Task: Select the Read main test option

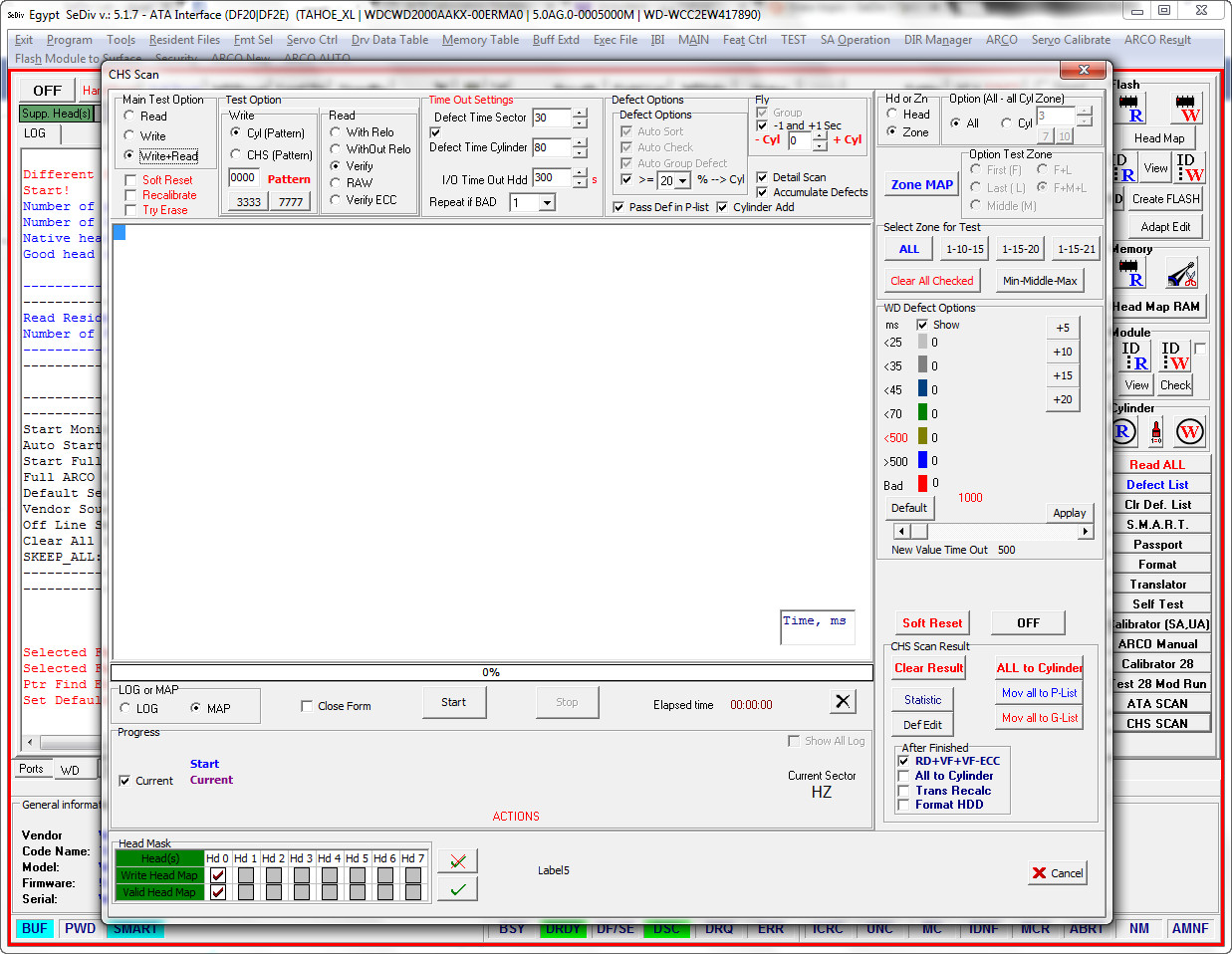Action: (x=129, y=116)
